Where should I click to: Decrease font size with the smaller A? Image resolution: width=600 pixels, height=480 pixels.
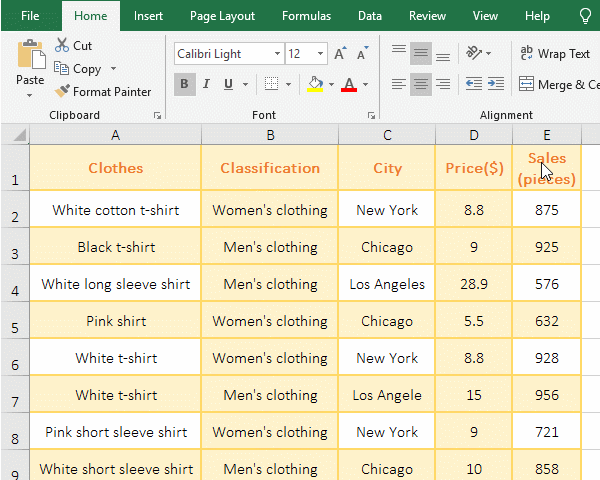pyautogui.click(x=362, y=54)
